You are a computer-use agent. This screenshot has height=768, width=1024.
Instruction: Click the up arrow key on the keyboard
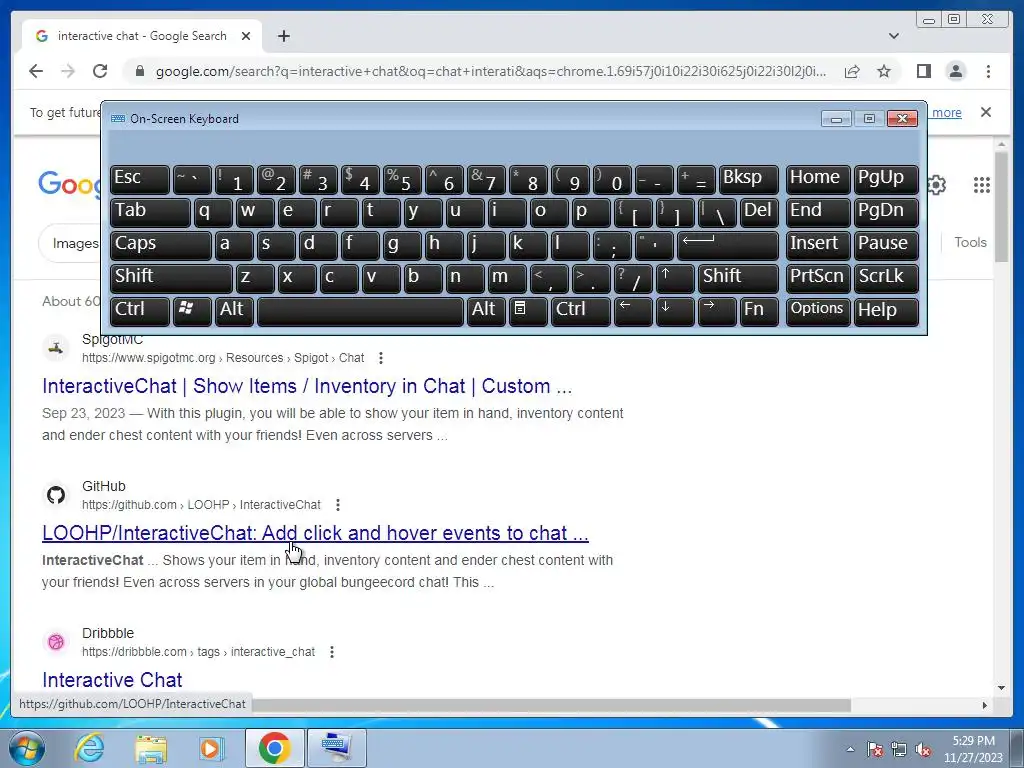pos(675,278)
